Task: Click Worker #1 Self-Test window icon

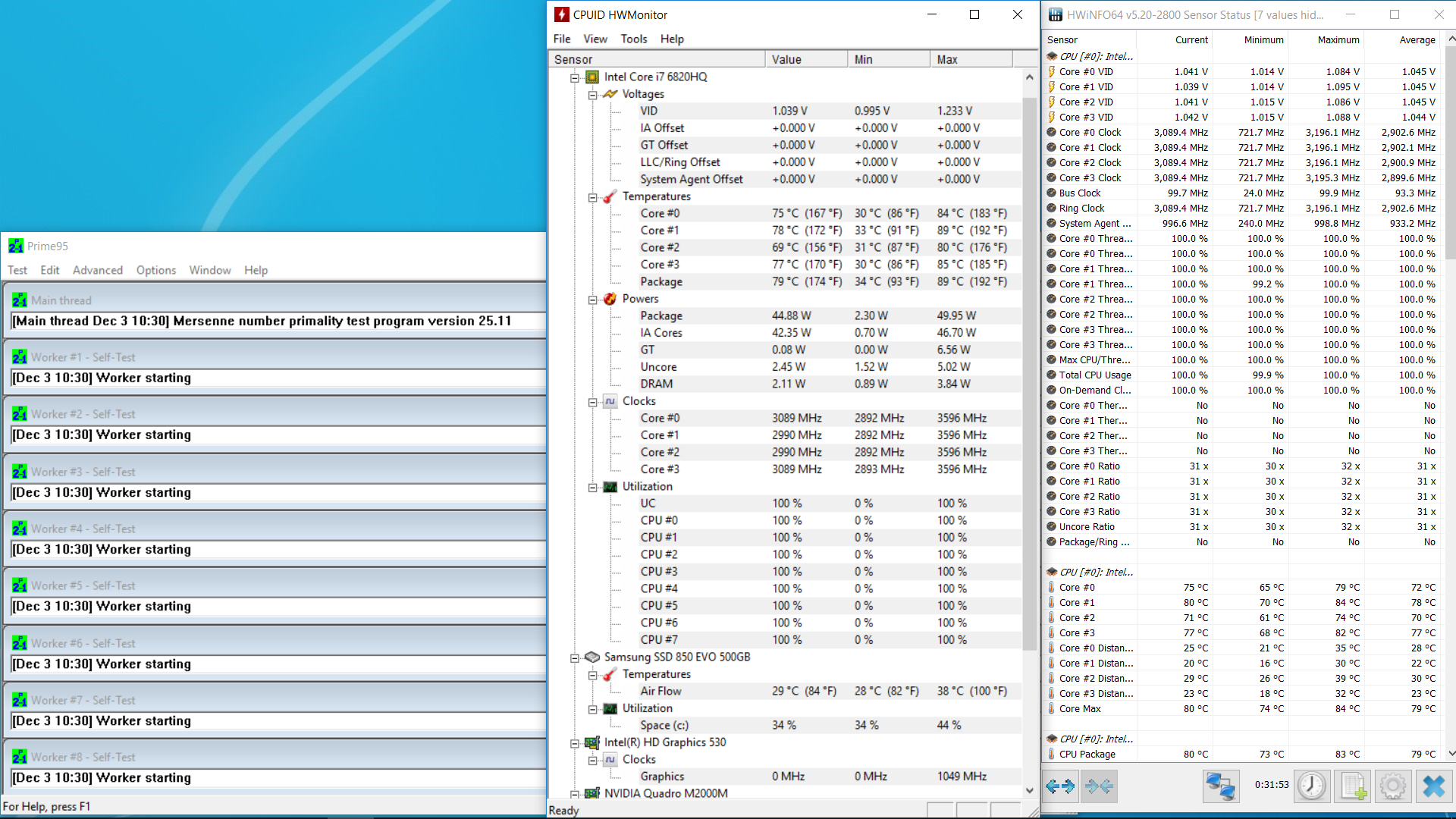Action: point(20,357)
